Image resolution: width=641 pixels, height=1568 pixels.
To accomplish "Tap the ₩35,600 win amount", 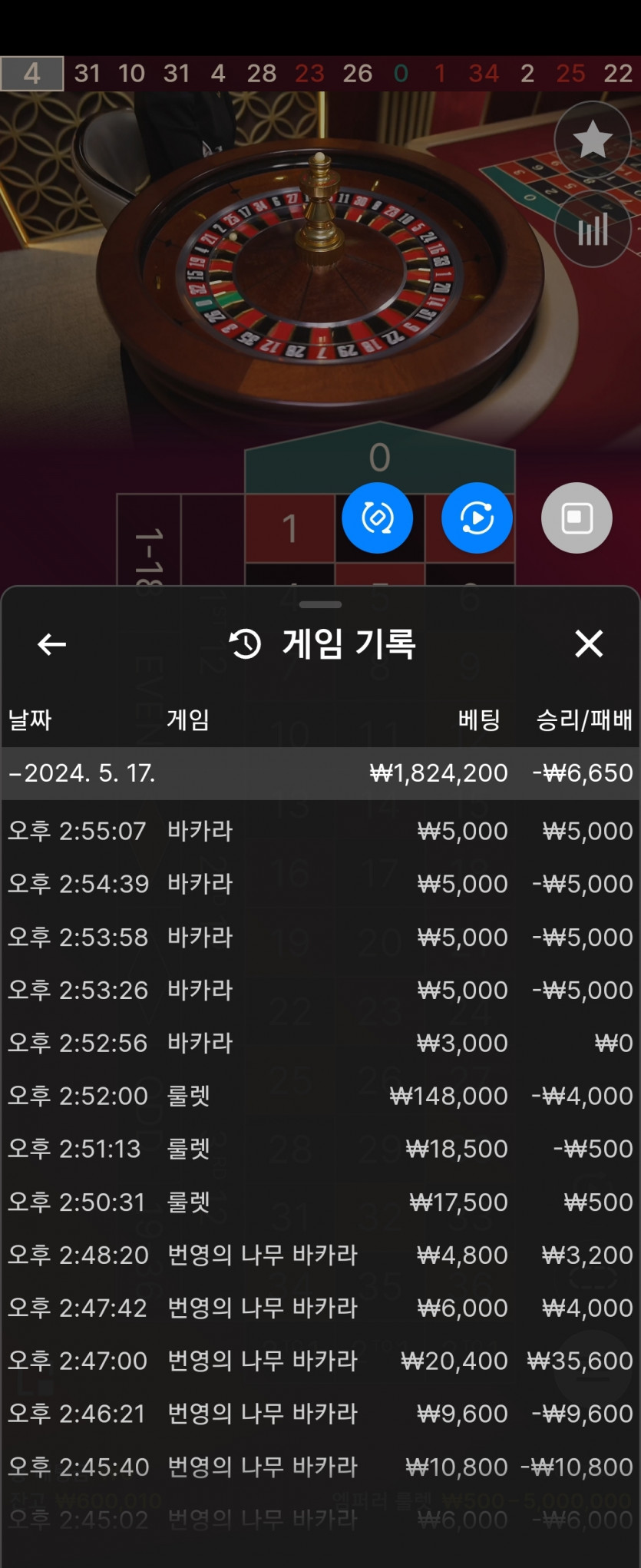I will pyautogui.click(x=580, y=1361).
